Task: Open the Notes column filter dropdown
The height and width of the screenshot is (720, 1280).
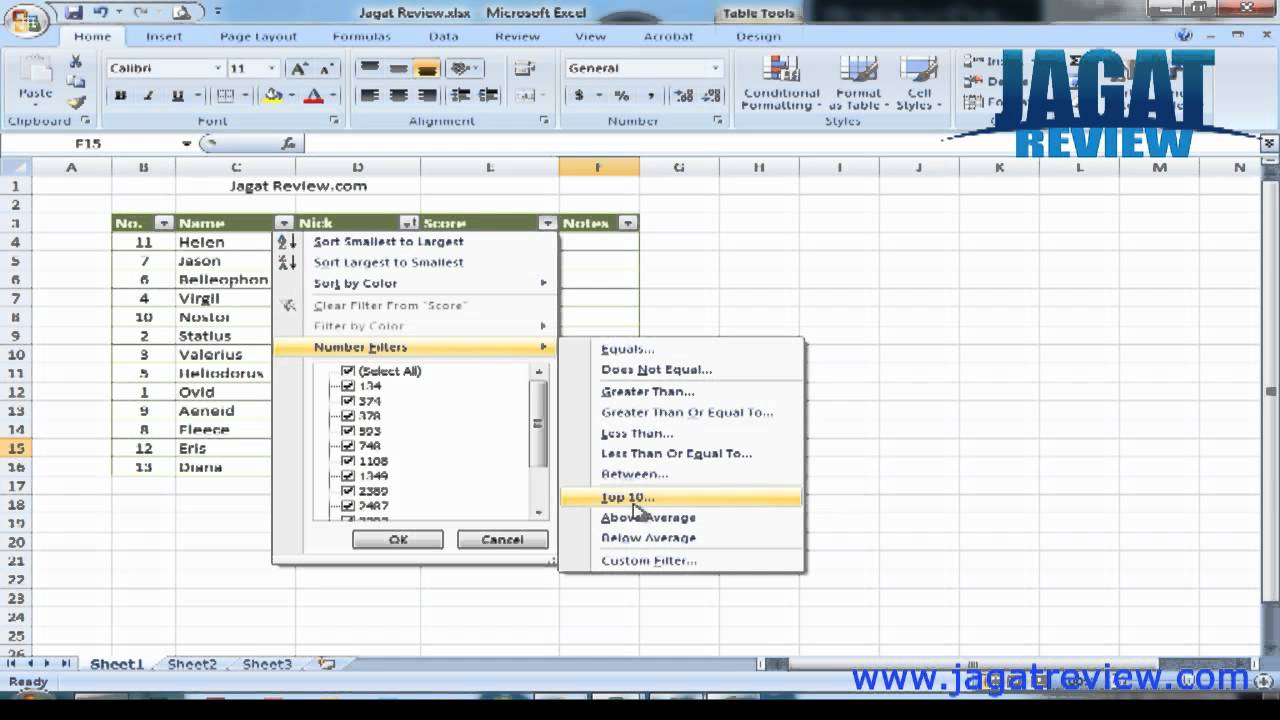Action: [x=628, y=223]
